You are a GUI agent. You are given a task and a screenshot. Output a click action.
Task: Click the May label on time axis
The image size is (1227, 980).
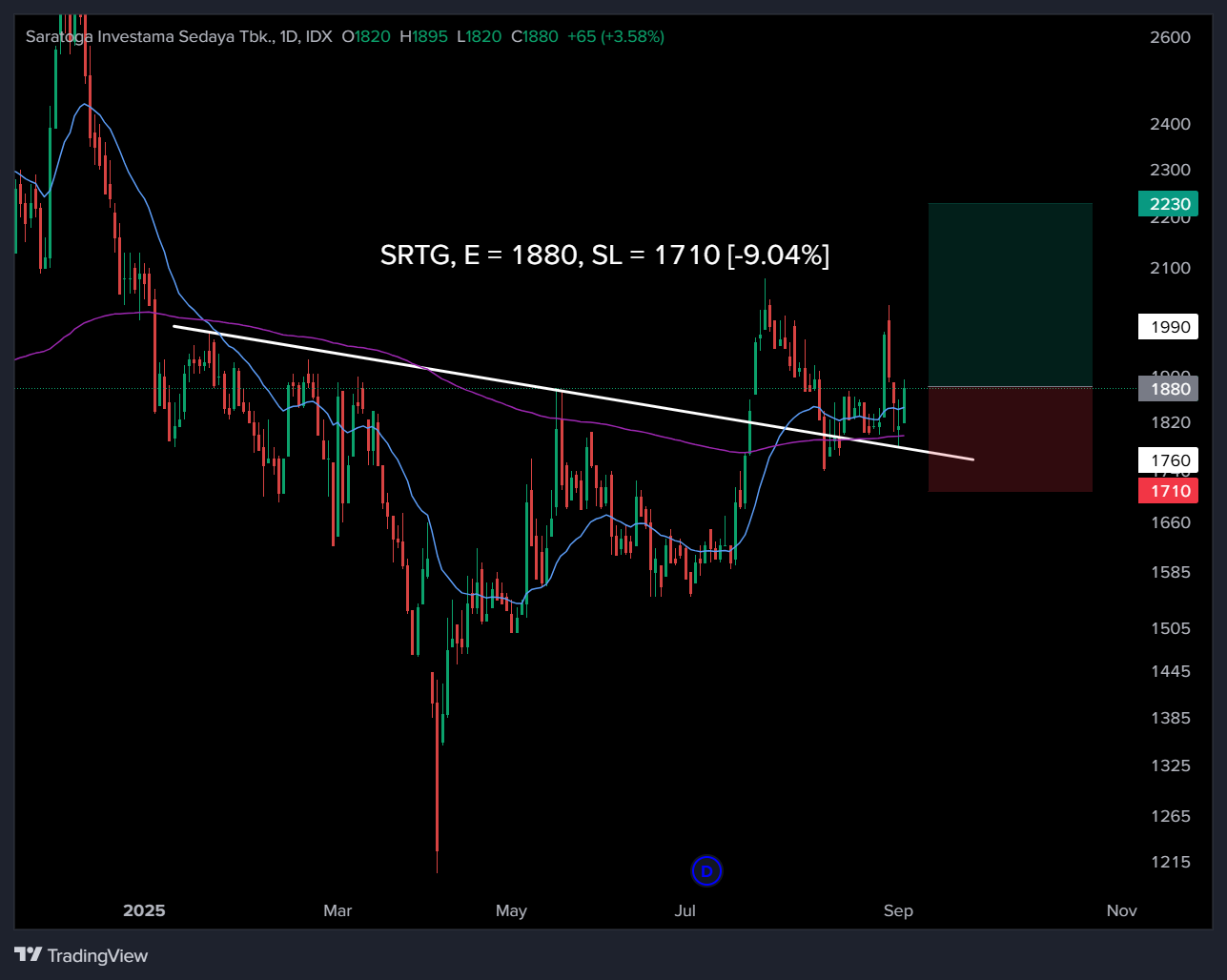511,910
